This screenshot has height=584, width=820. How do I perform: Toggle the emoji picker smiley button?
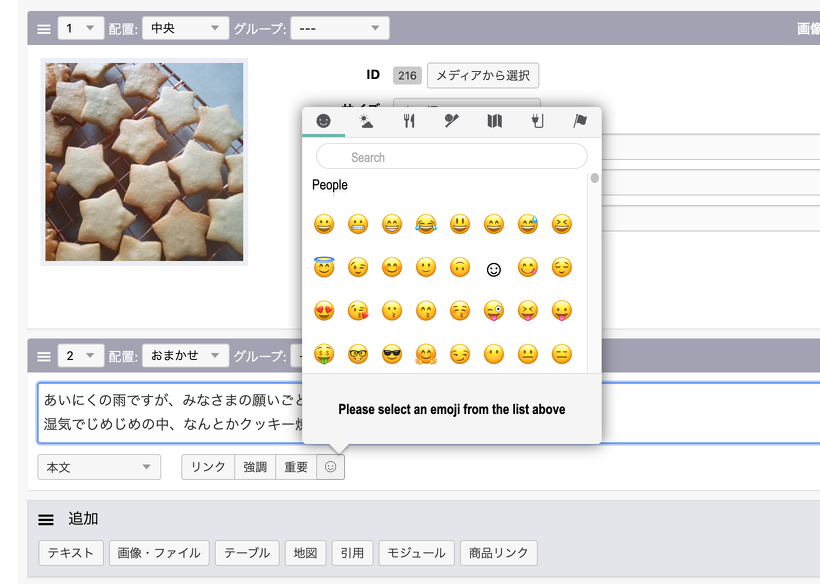tap(331, 467)
